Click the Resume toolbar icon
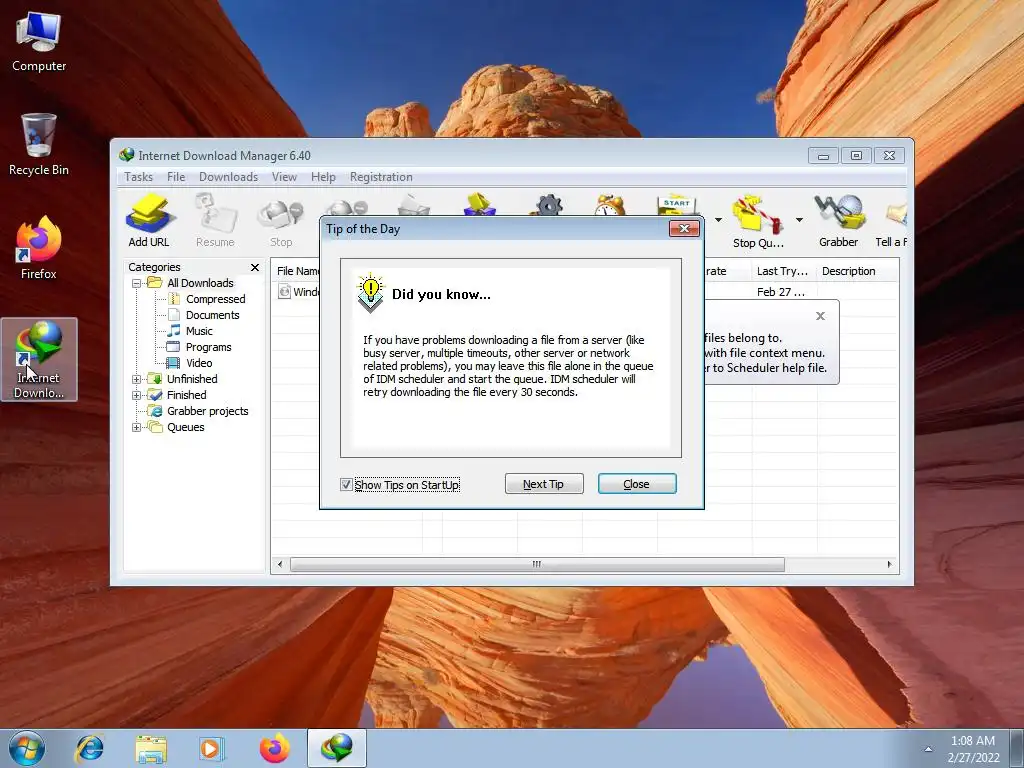Viewport: 1024px width, 768px height. (x=216, y=221)
